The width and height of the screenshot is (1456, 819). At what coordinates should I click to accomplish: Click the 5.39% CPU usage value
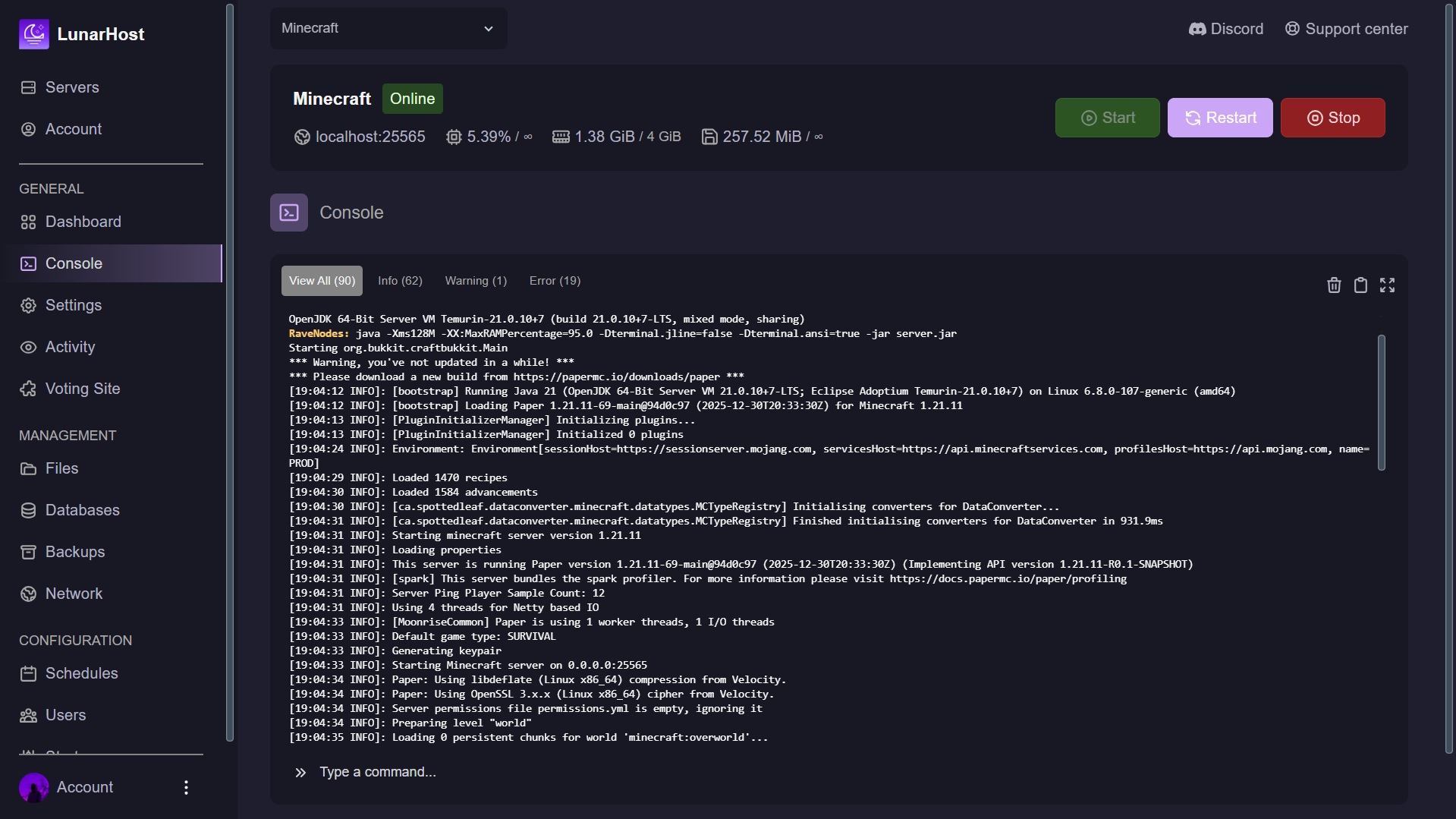coord(489,137)
